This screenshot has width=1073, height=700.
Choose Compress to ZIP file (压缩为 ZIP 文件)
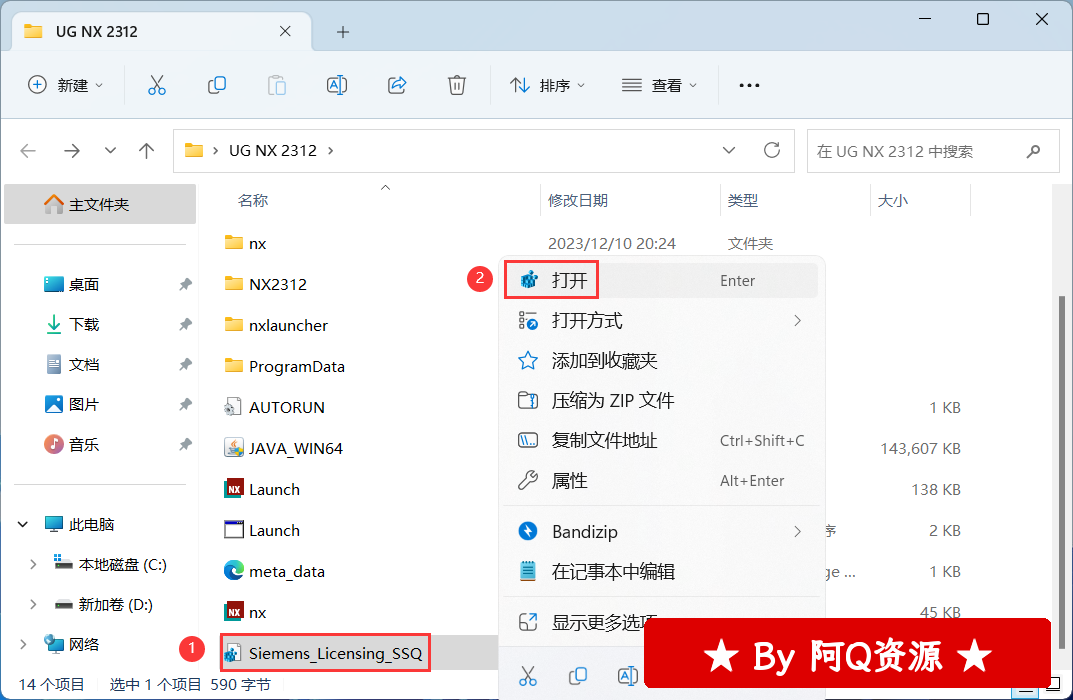(x=661, y=400)
